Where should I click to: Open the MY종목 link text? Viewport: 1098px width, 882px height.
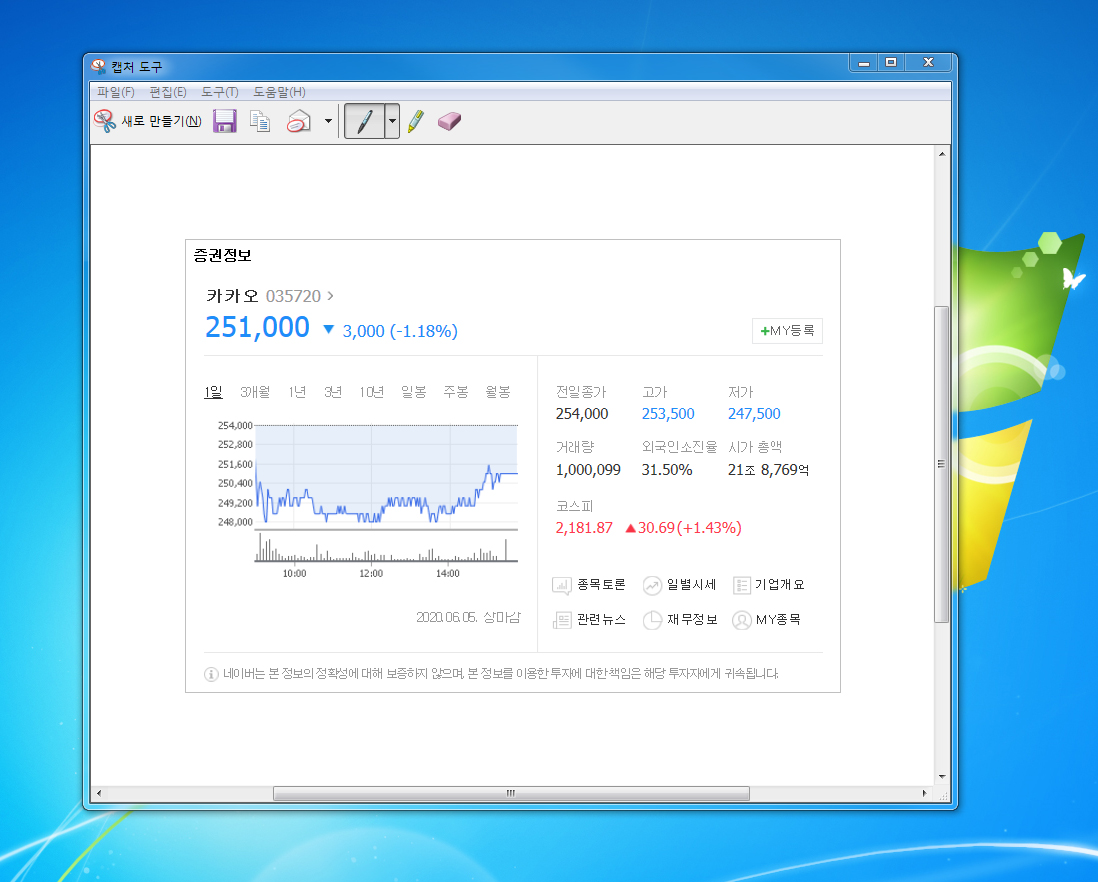tap(778, 620)
